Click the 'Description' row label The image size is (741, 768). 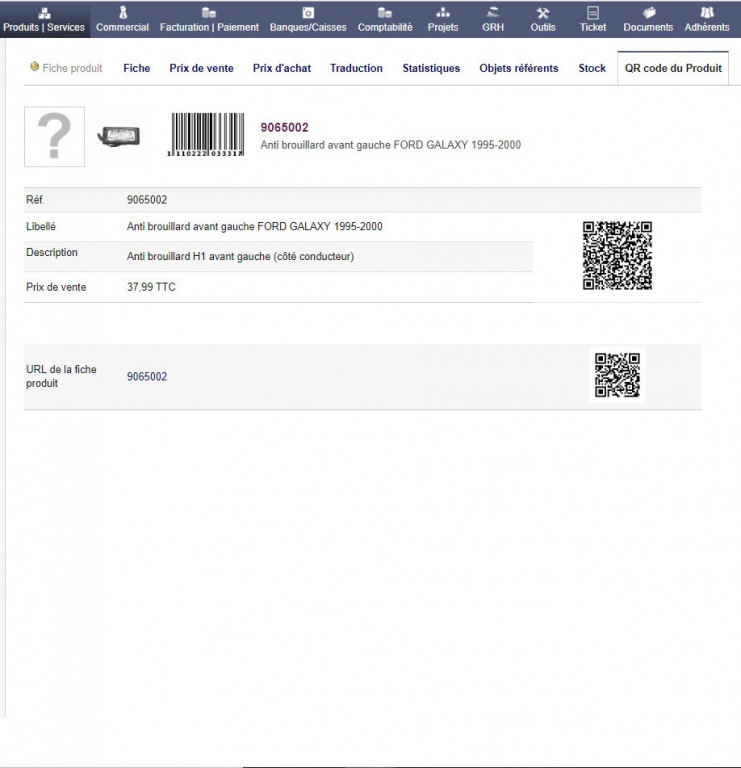pos(51,252)
